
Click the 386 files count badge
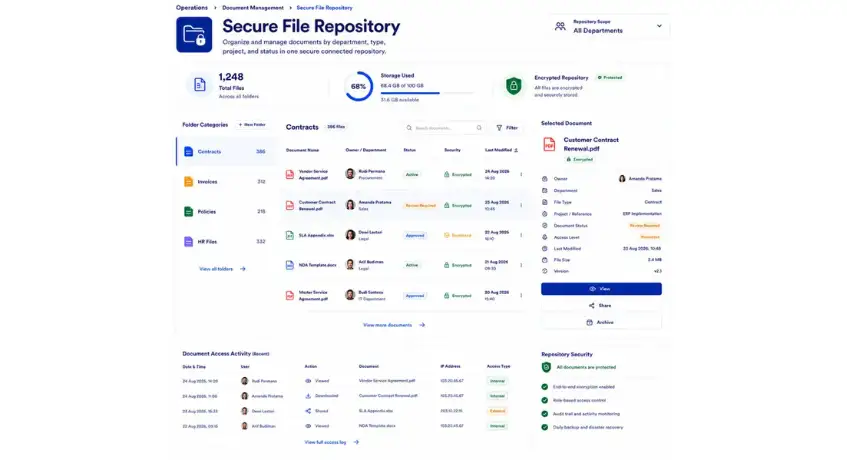tap(336, 127)
